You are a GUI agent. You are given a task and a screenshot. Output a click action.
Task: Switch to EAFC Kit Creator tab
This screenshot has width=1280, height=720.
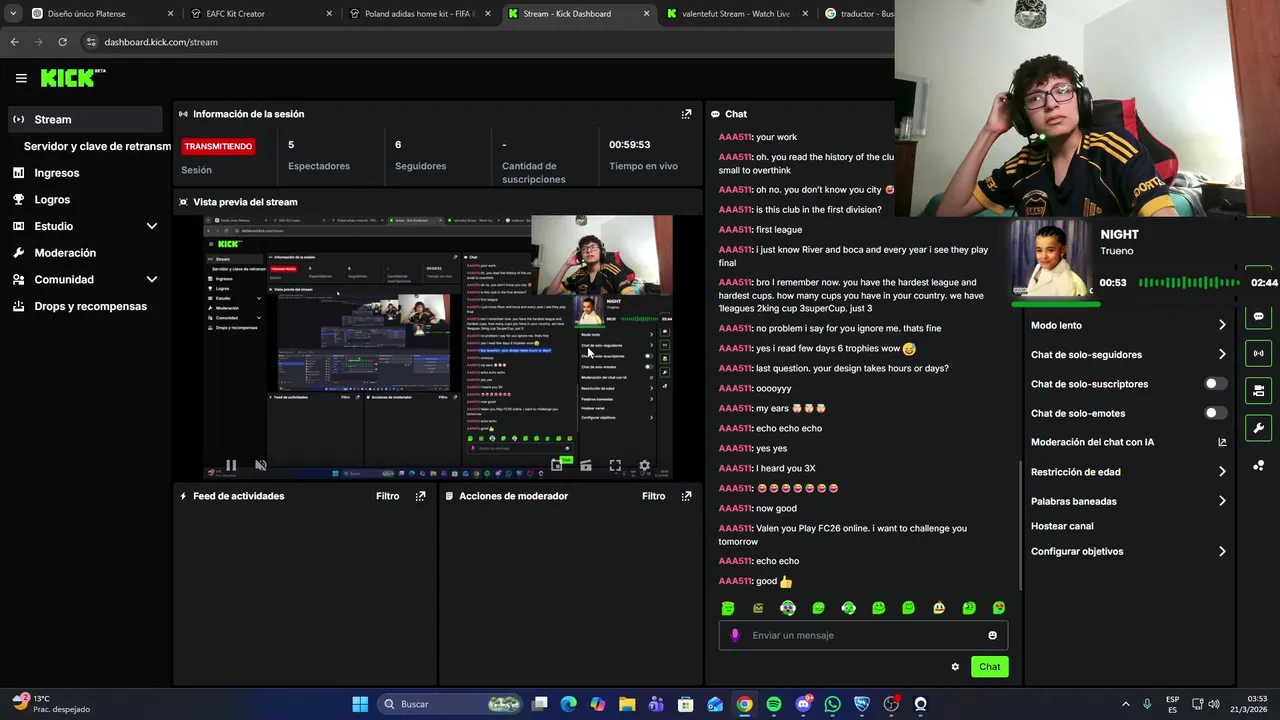tap(261, 14)
